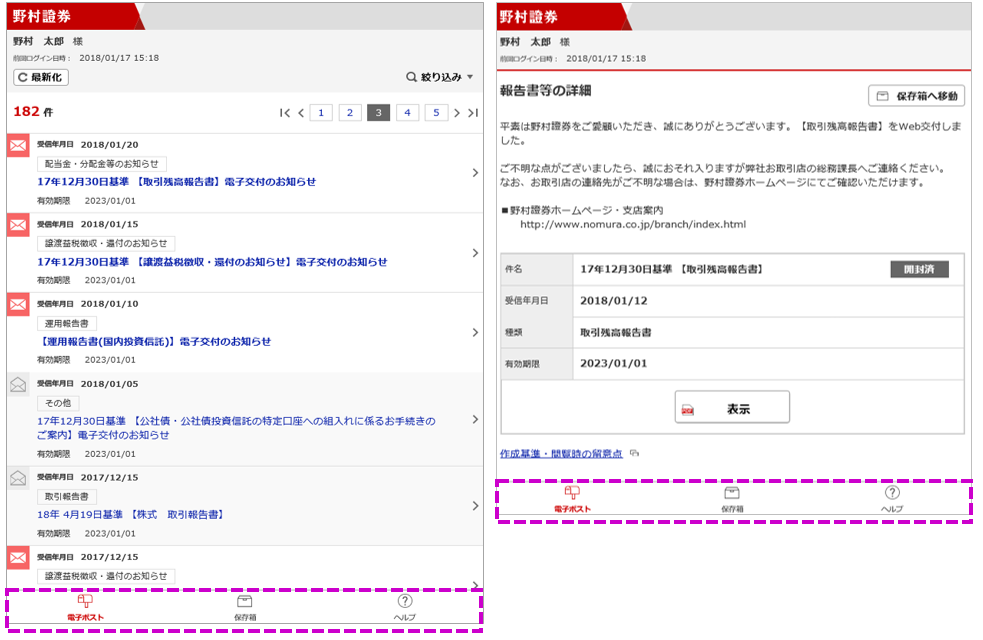Click nomura.co.jp branch index URL

[x=633, y=224]
